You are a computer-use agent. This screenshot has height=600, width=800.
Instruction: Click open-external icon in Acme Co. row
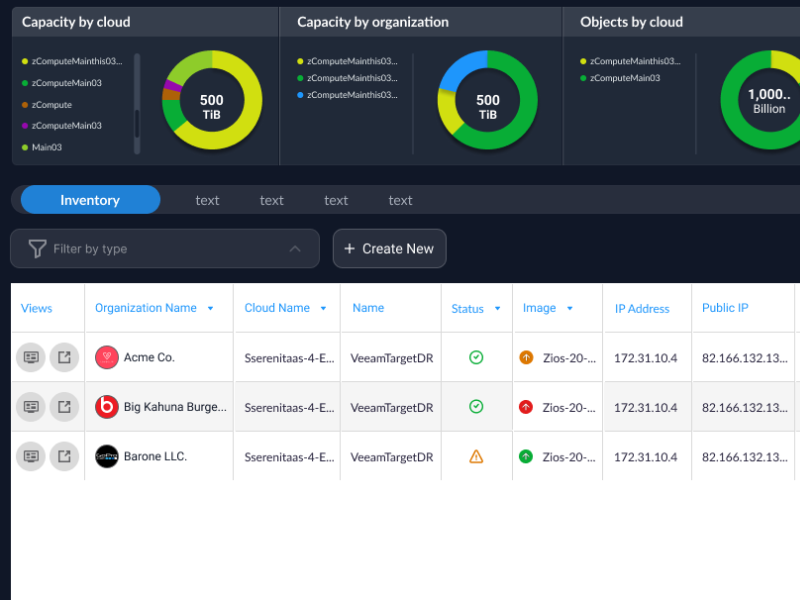64,357
